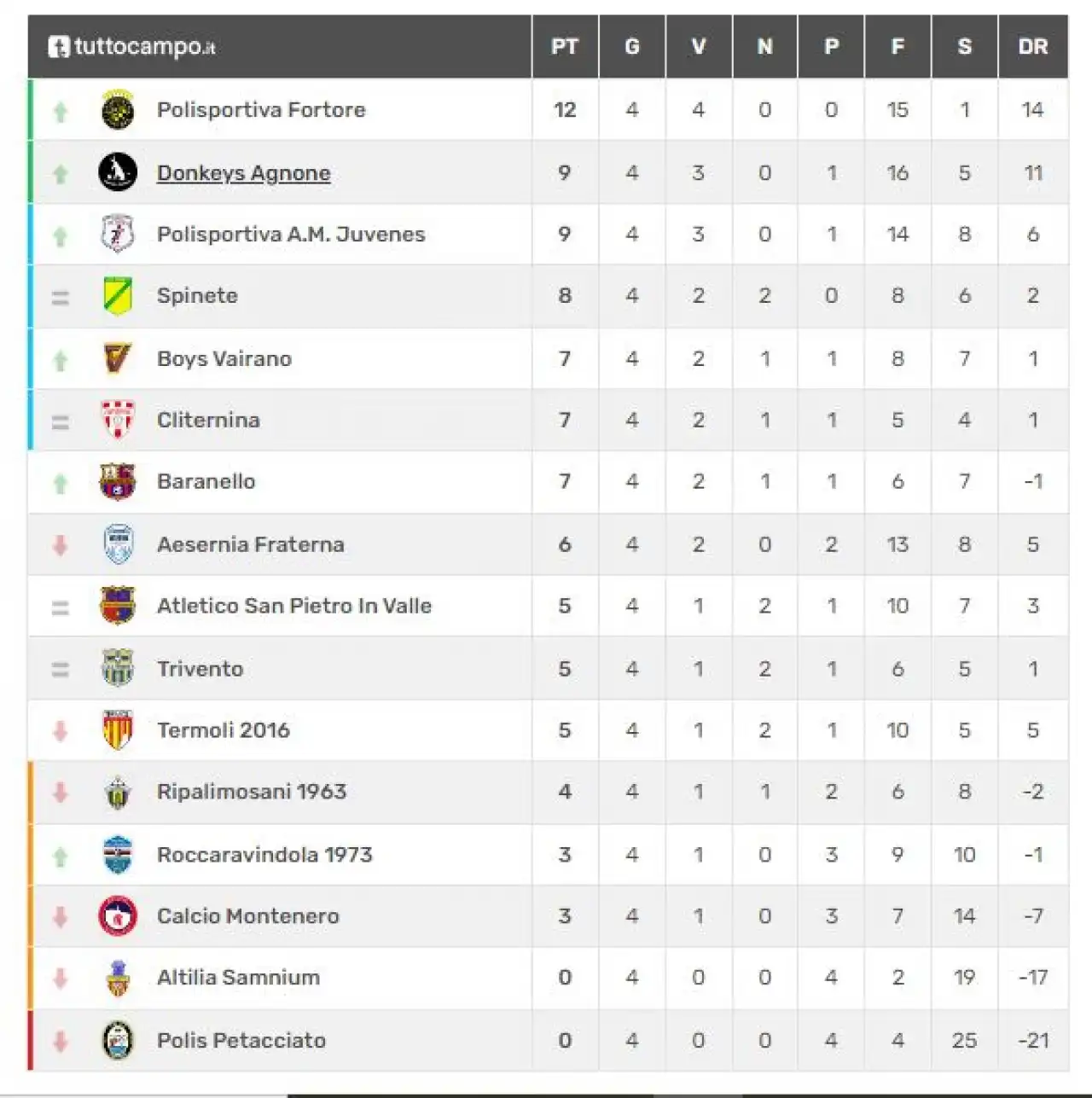Click the Calcio Montenero round crest

[118, 916]
